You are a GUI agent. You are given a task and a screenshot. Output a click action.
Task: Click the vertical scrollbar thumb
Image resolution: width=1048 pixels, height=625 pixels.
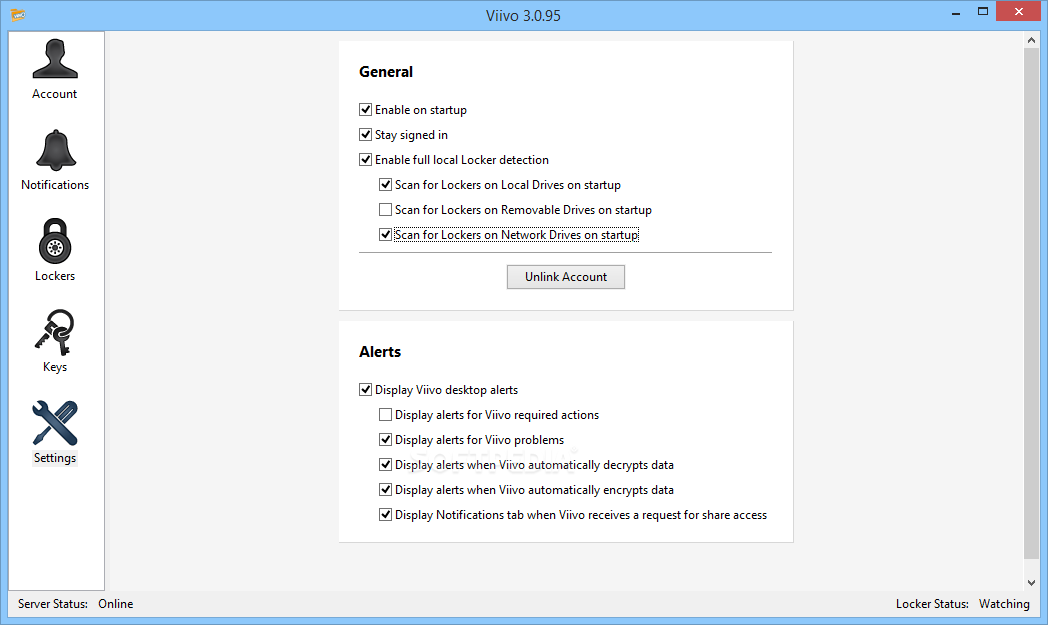click(x=1031, y=303)
